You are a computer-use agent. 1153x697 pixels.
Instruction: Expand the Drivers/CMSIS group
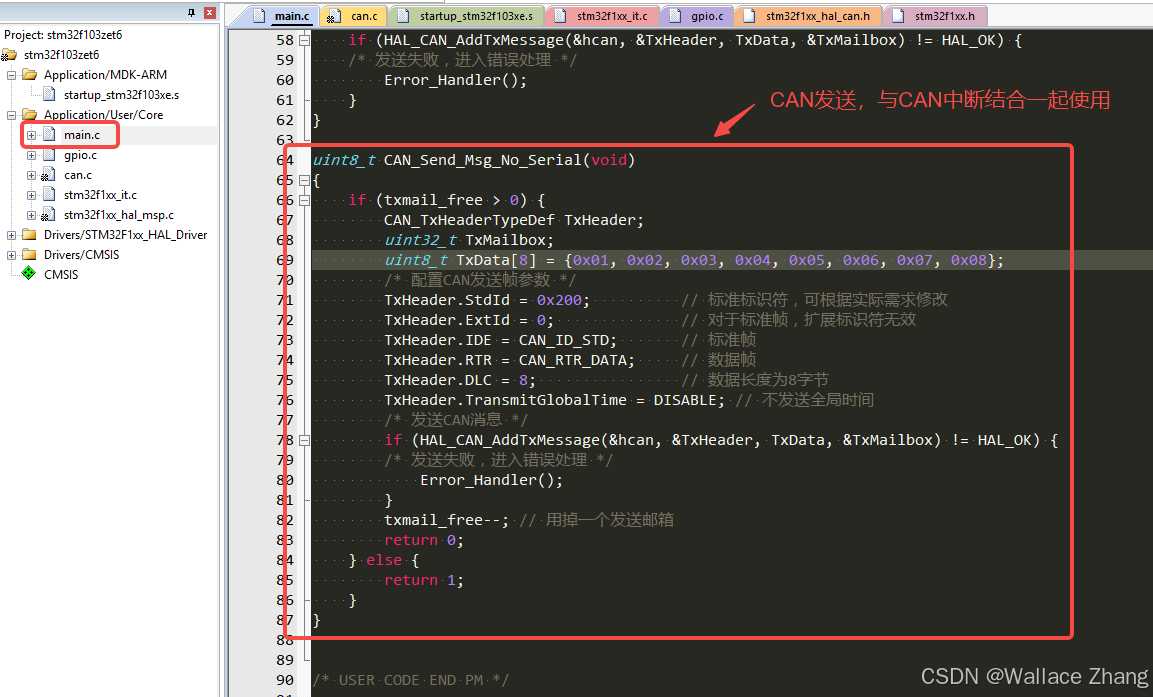coord(12,255)
